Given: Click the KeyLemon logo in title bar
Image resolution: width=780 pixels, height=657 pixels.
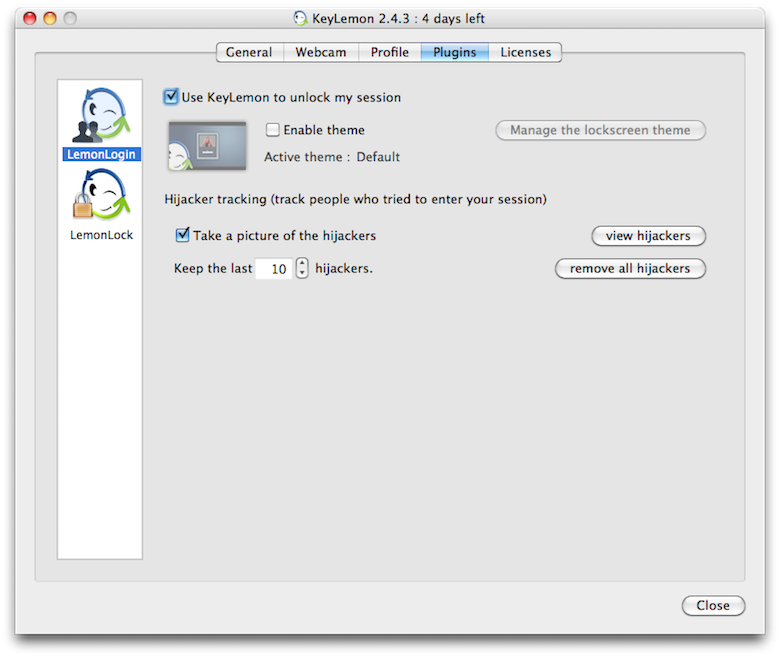Looking at the screenshot, I should pos(300,19).
